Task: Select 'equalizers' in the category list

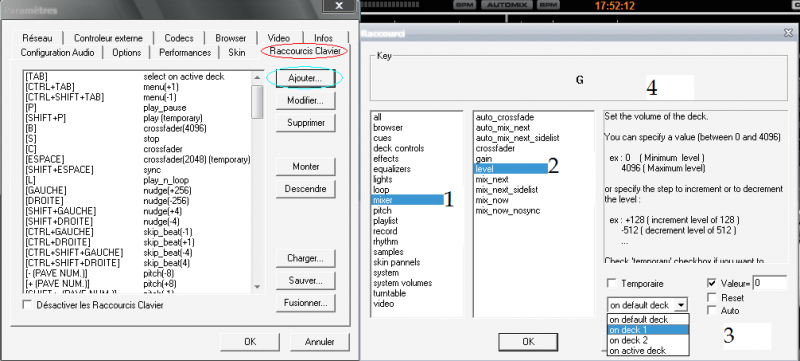Action: point(392,169)
